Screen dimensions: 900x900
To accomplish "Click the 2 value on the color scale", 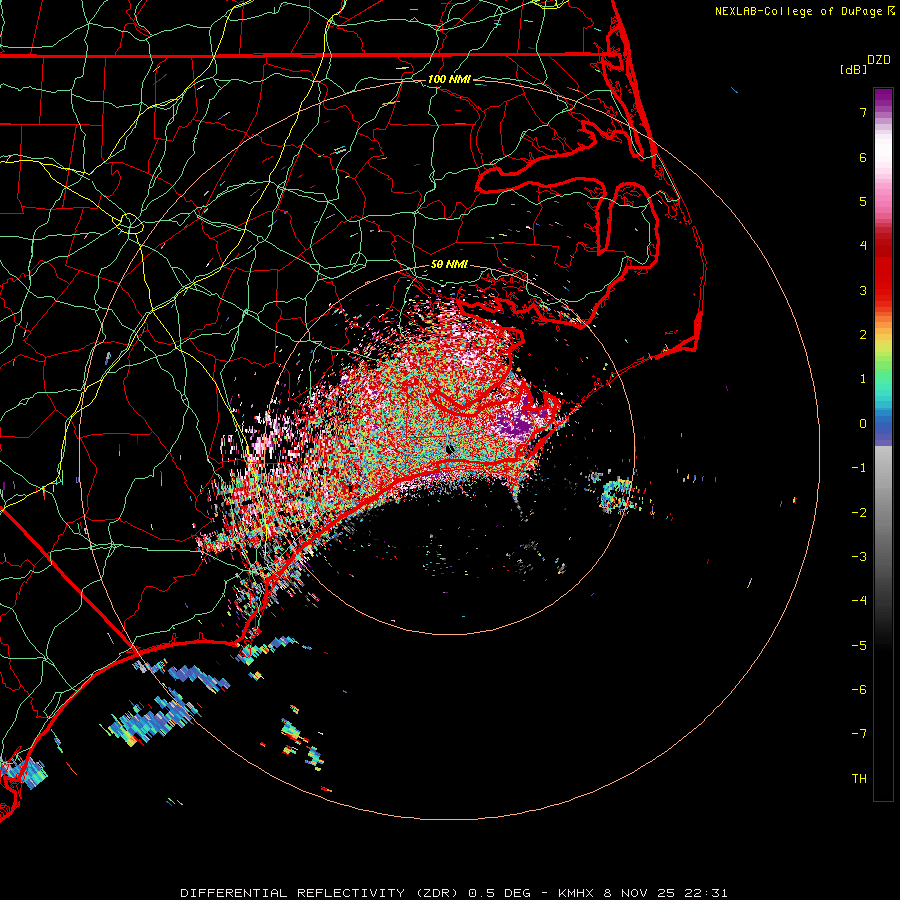I will pos(863,335).
